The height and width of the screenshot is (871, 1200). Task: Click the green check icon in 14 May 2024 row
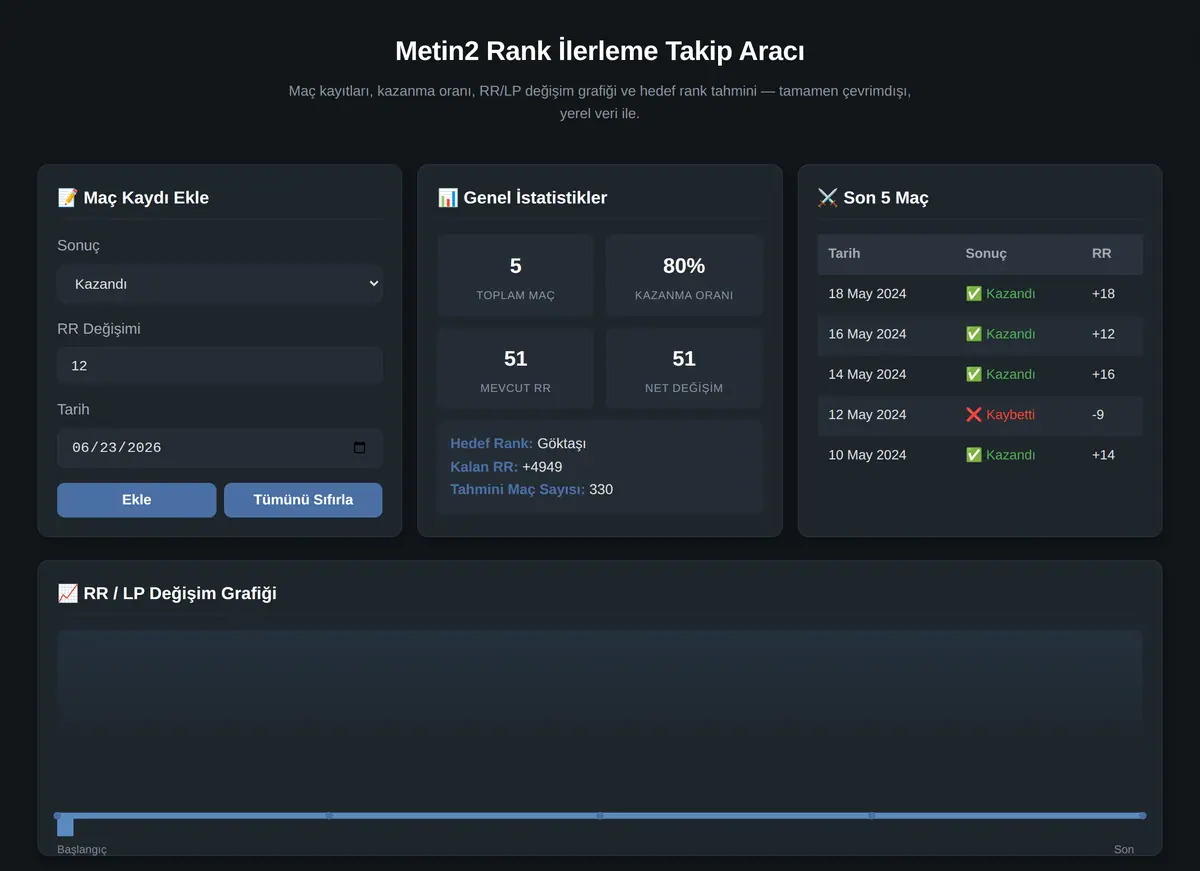click(x=973, y=374)
